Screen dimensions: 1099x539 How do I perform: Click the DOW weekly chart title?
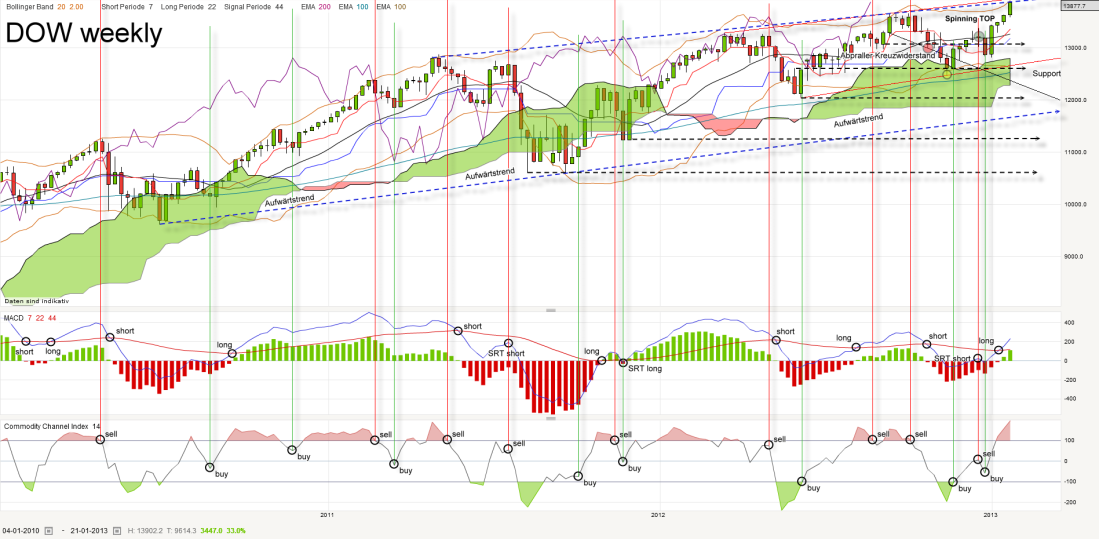click(x=83, y=33)
